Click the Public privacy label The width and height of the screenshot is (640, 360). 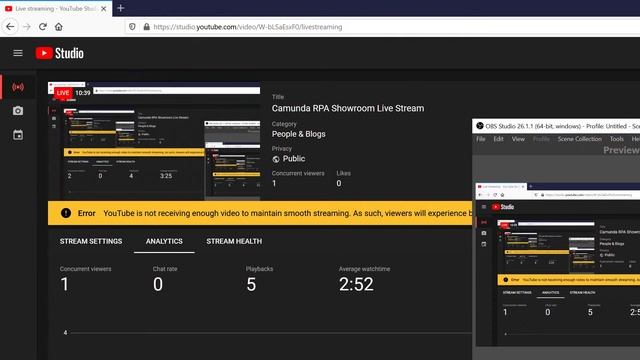pos(294,159)
